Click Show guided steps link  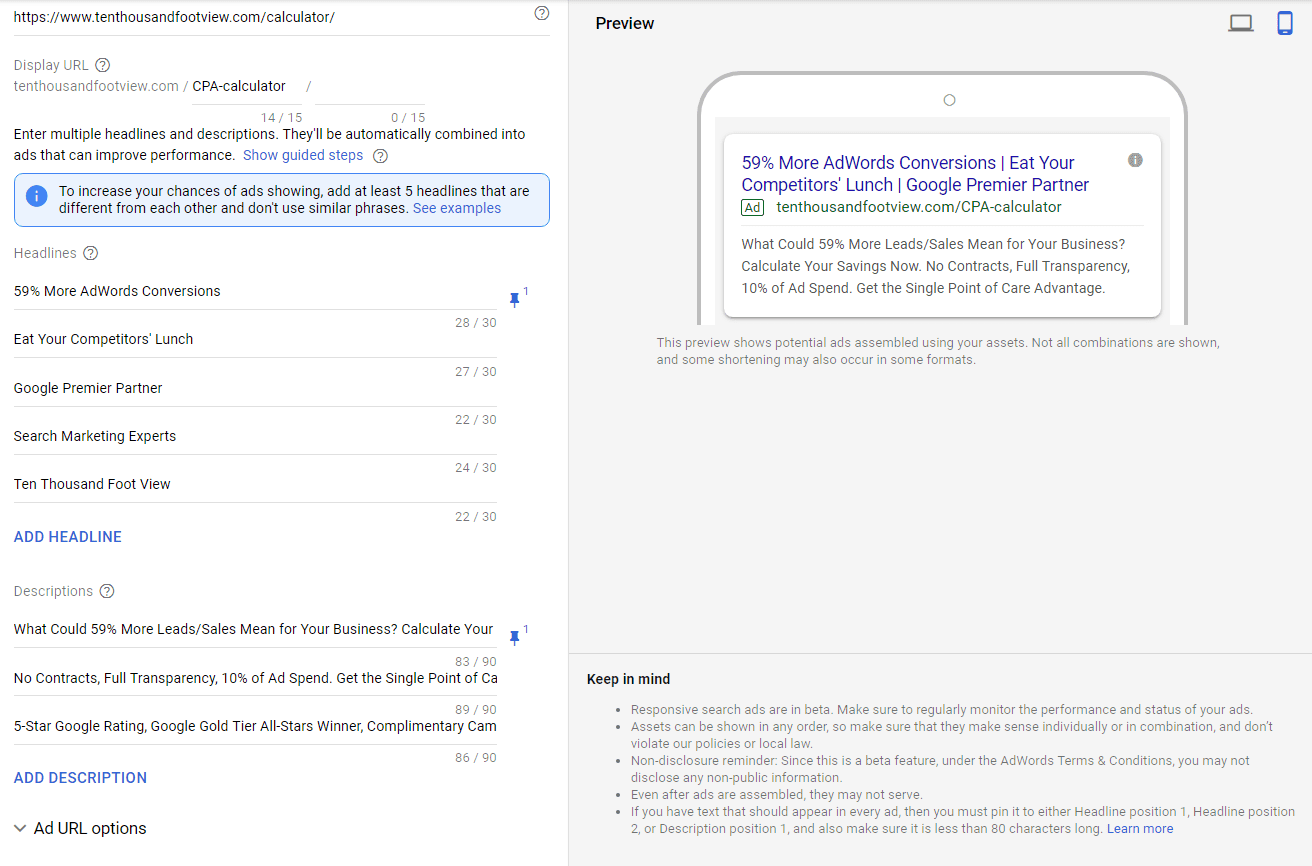coord(303,155)
